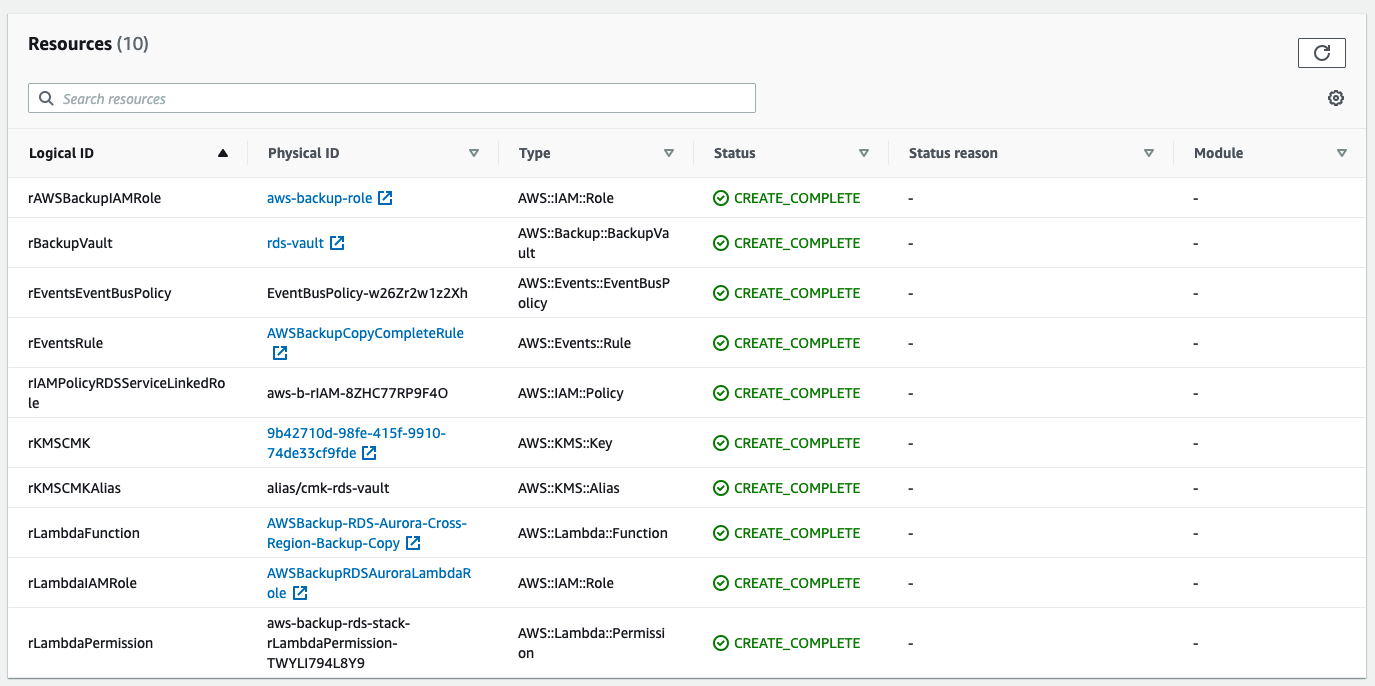Select the rEventsRule logical ID

click(x=66, y=343)
